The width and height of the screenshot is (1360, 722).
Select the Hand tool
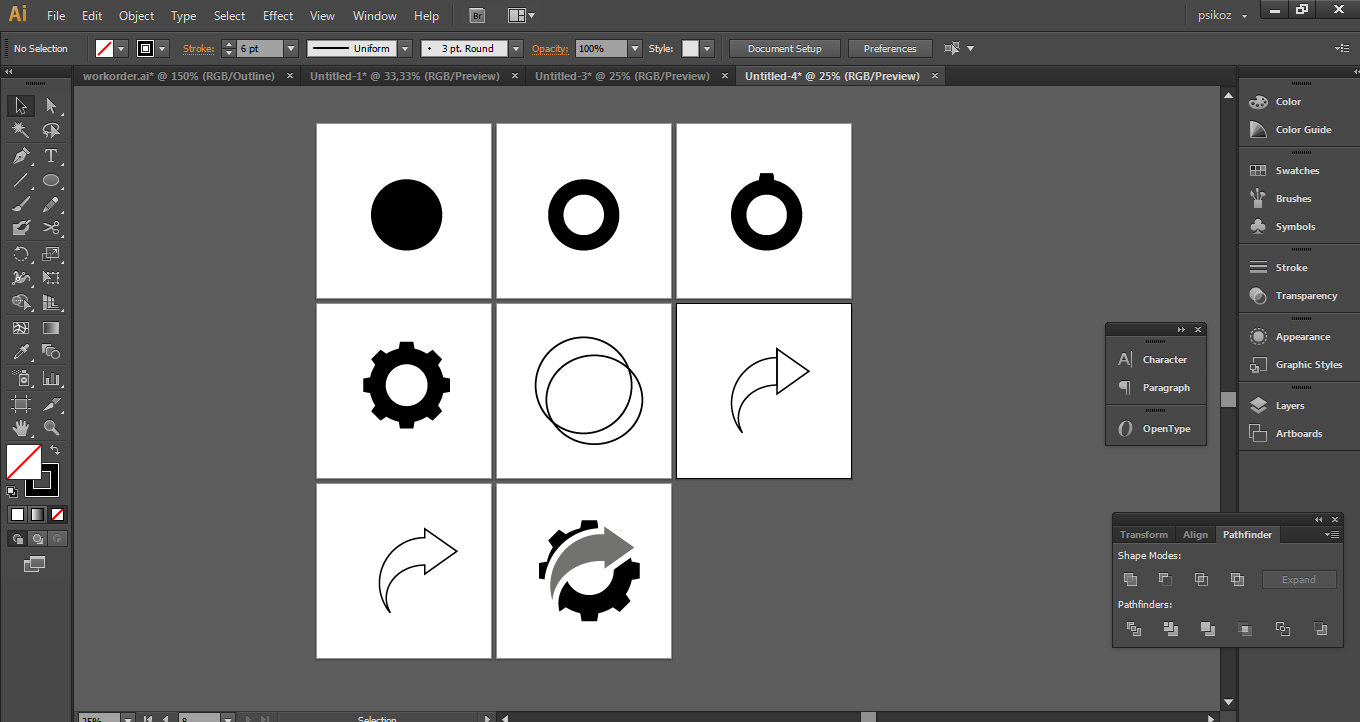(21, 428)
